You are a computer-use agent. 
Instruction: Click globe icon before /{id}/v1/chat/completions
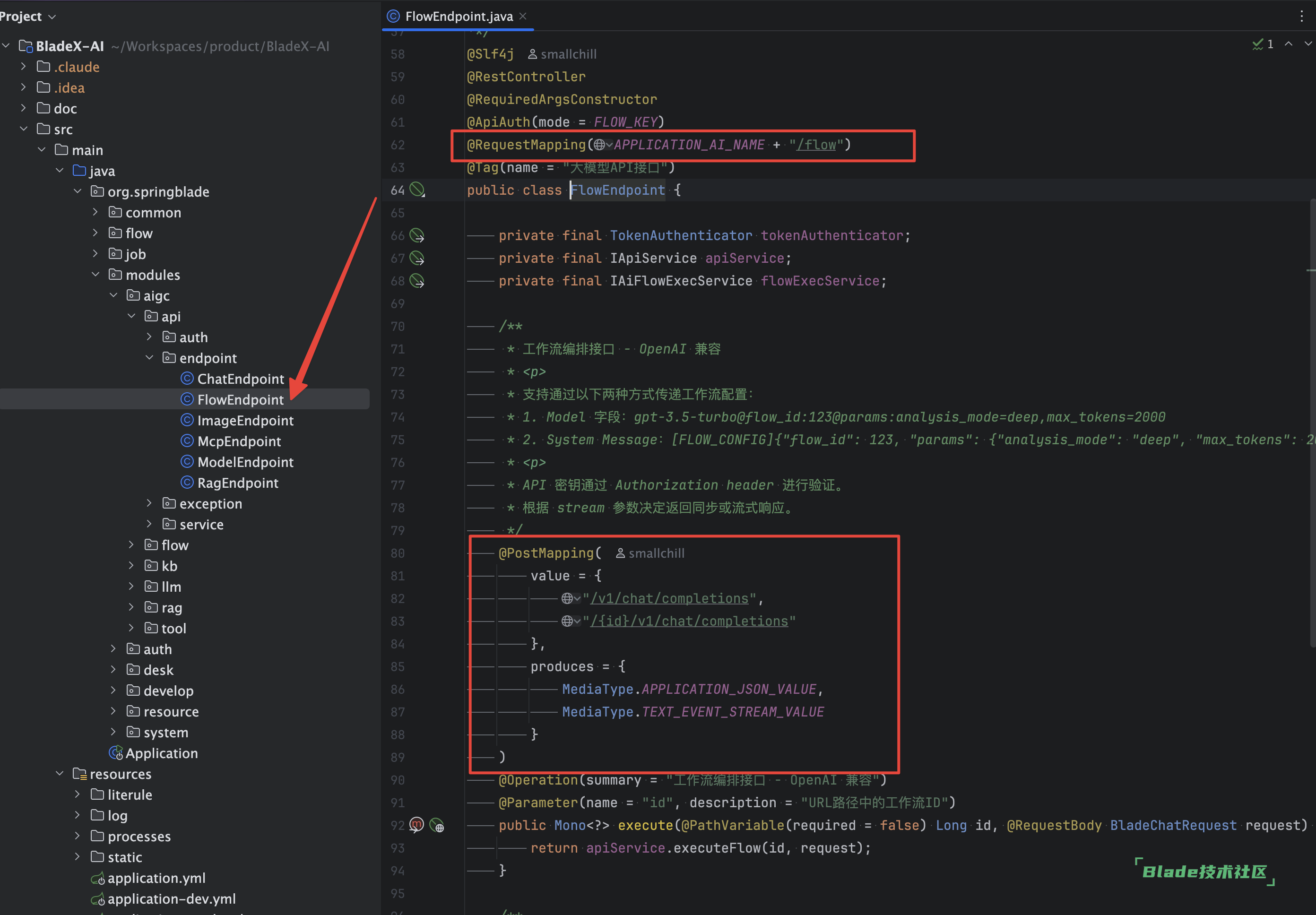(x=570, y=621)
